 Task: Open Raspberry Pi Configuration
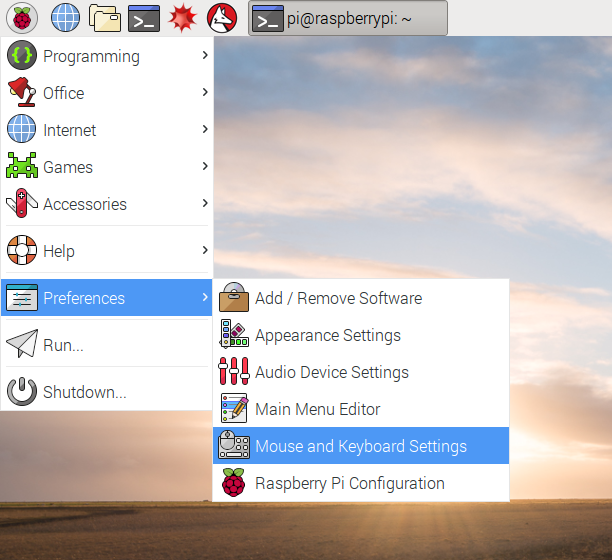(361, 483)
